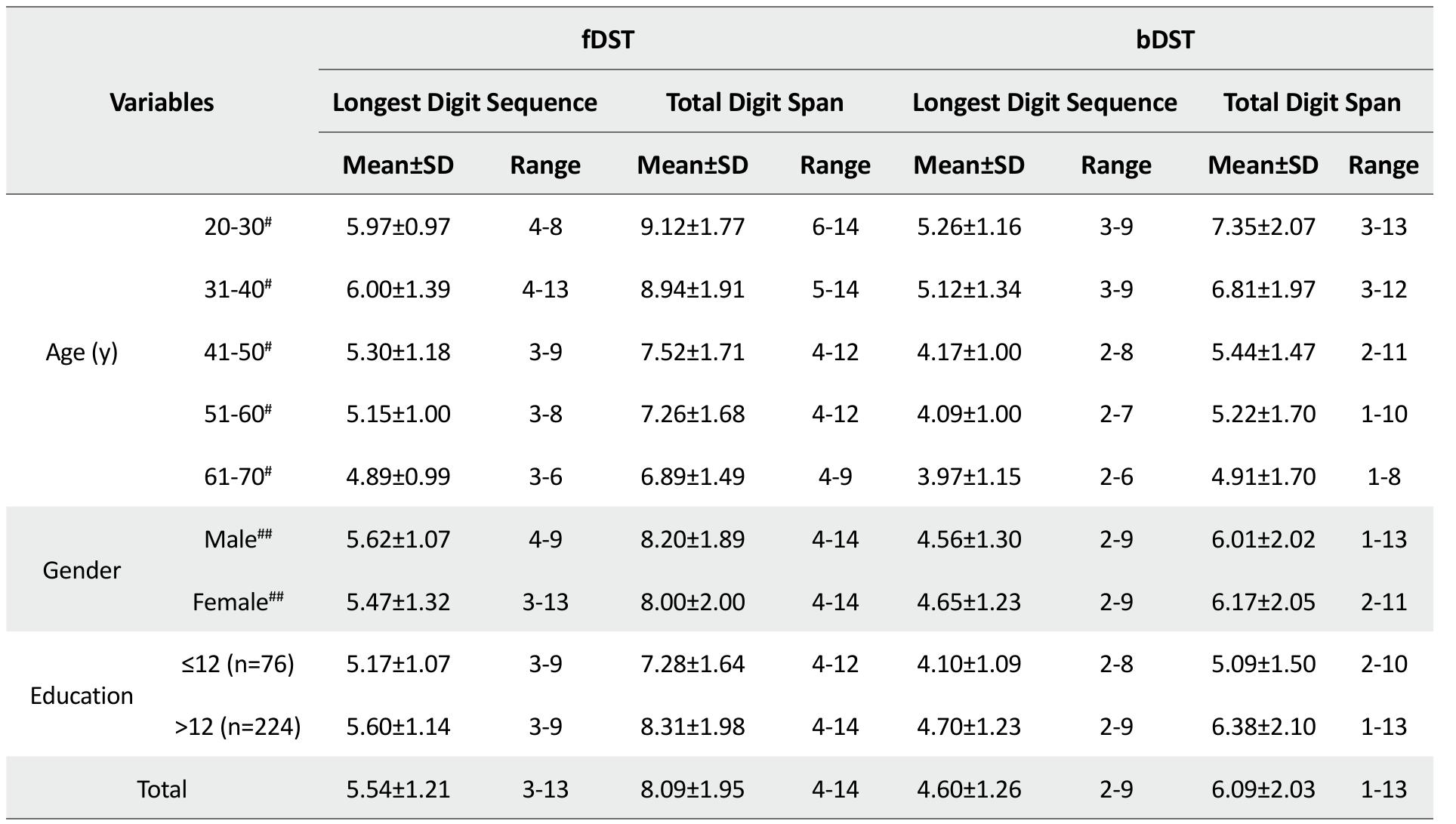The image size is (1456, 824).
Task: Click Total Digit Span header under bDST
Action: [x=1312, y=102]
